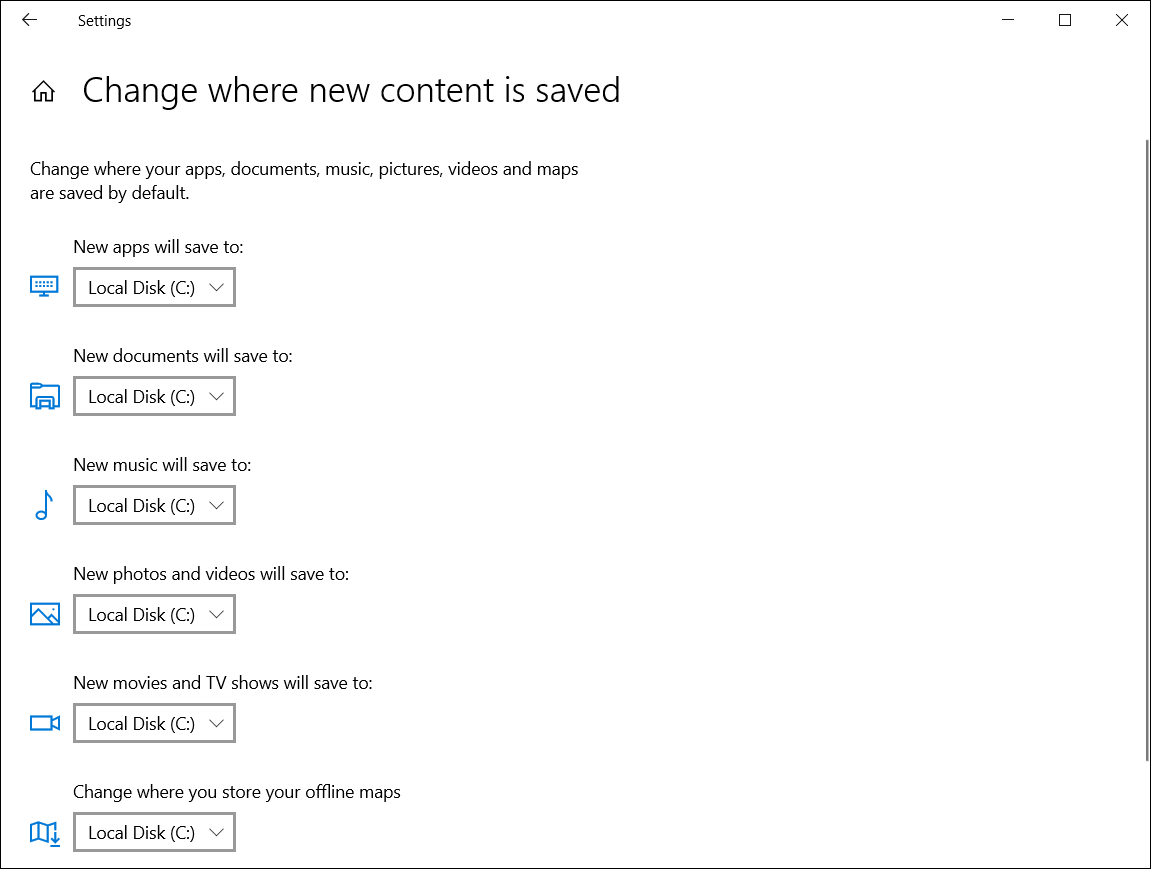Screen dimensions: 1151x869
Task: Click the music note icon
Action: [43, 506]
